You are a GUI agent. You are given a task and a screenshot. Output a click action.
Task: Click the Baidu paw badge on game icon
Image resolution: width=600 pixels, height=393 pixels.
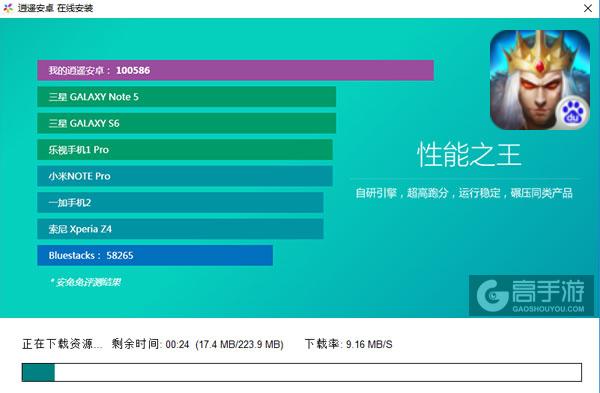tap(573, 113)
